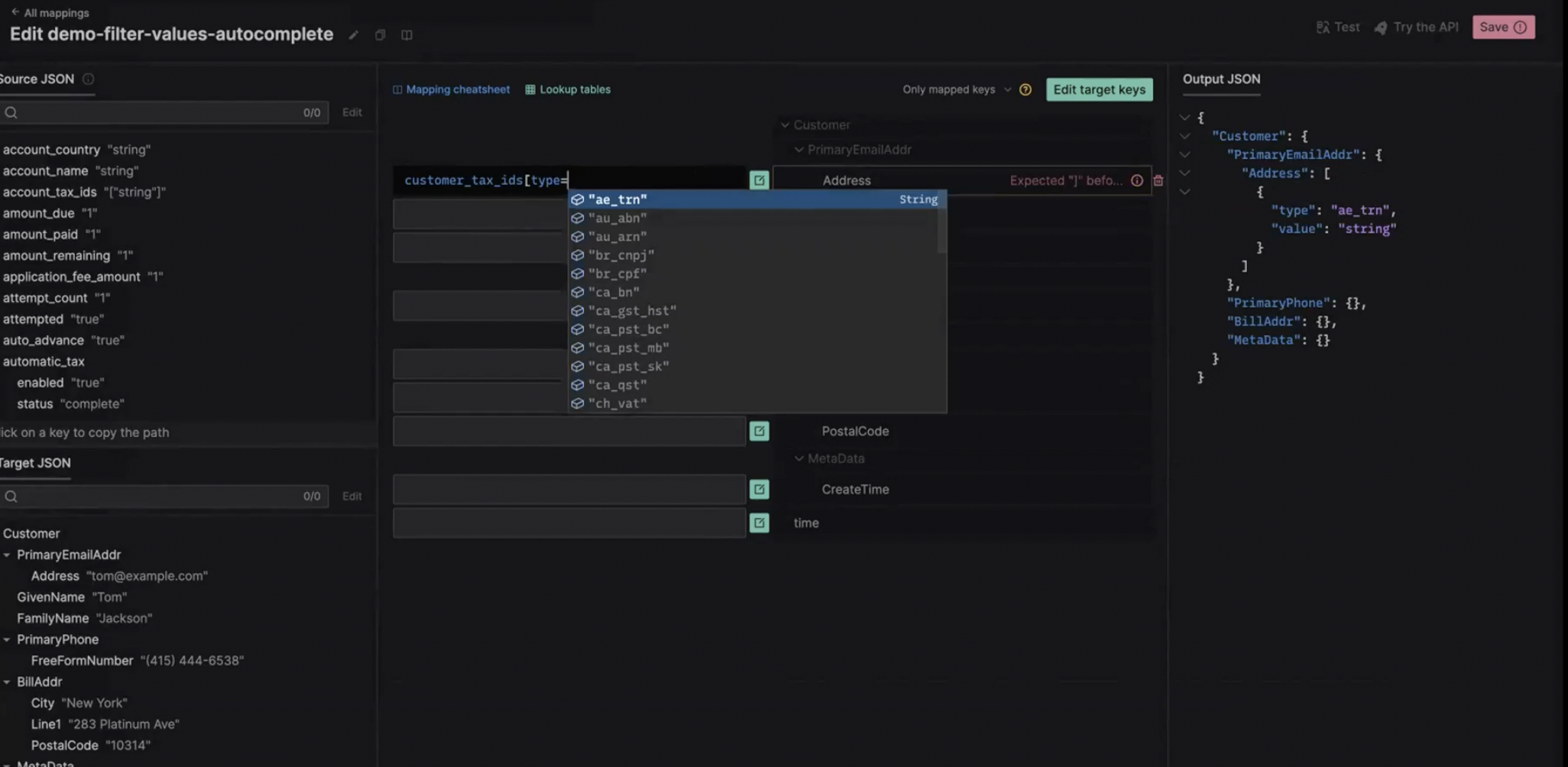Collapse "PrimaryEmailAddr" in Output JSON
This screenshot has width=1568, height=767.
pyautogui.click(x=1184, y=154)
